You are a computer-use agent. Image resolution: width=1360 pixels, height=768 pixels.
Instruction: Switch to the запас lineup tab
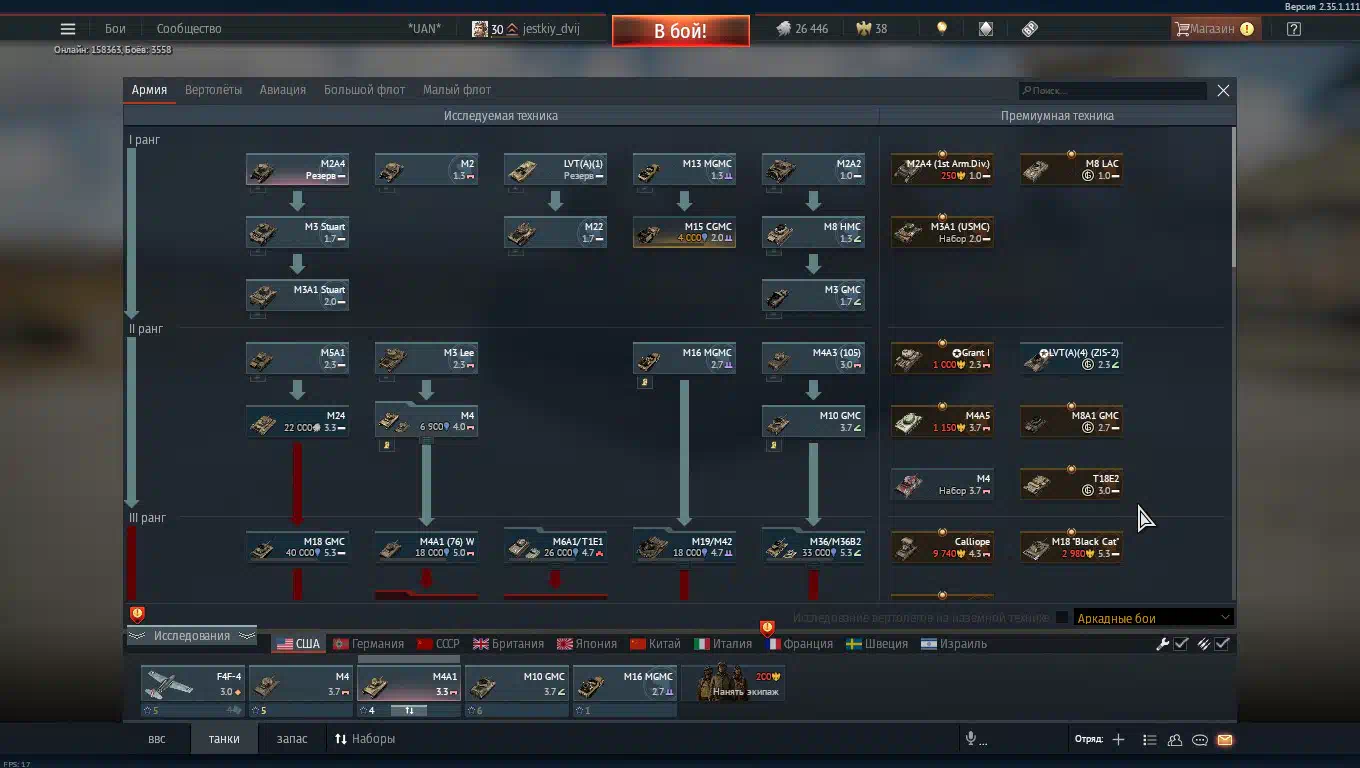(x=292, y=739)
